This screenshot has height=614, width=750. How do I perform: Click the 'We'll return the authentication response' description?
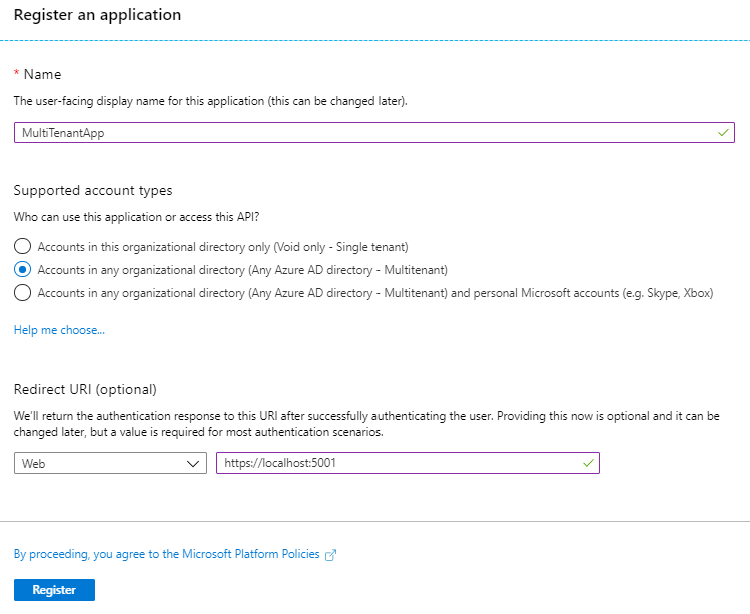(x=366, y=424)
